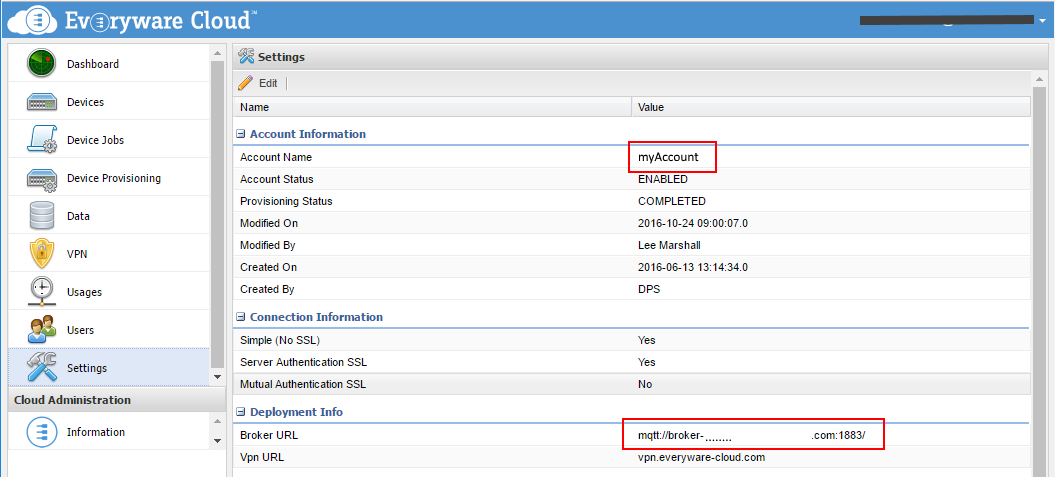Open the Dashboard menu item
Image resolution: width=1055 pixels, height=477 pixels.
pyautogui.click(x=109, y=64)
